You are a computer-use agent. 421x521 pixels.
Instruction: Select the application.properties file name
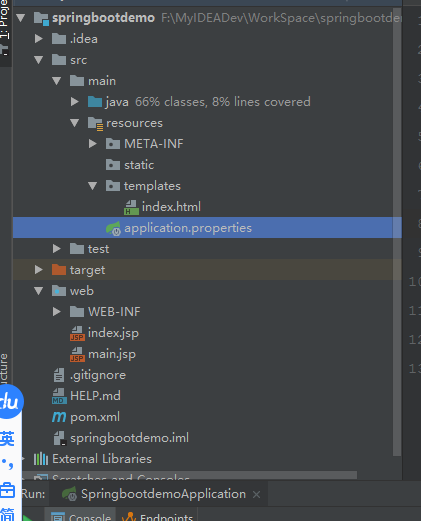tap(188, 229)
